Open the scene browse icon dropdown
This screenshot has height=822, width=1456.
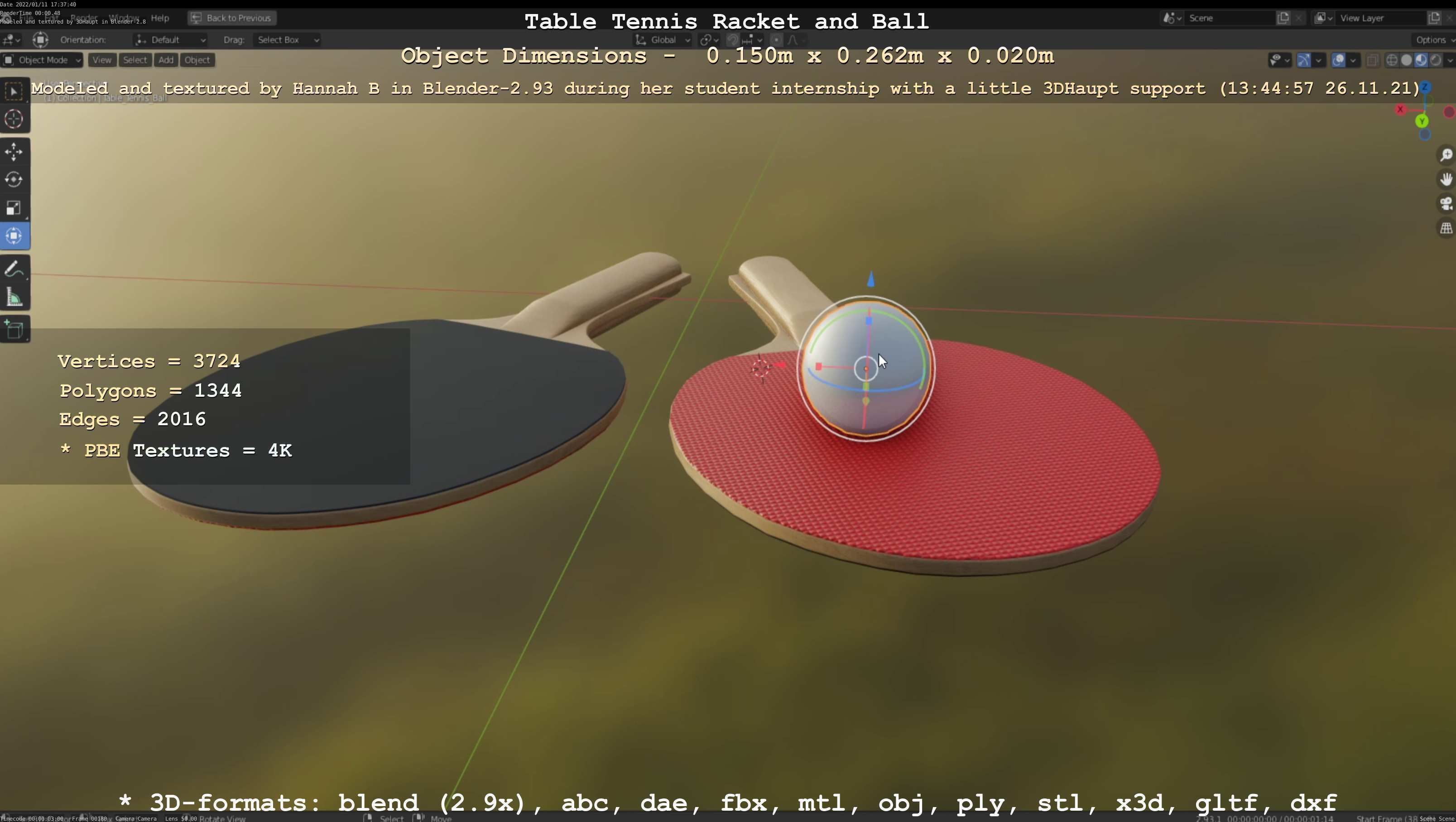(x=1172, y=18)
